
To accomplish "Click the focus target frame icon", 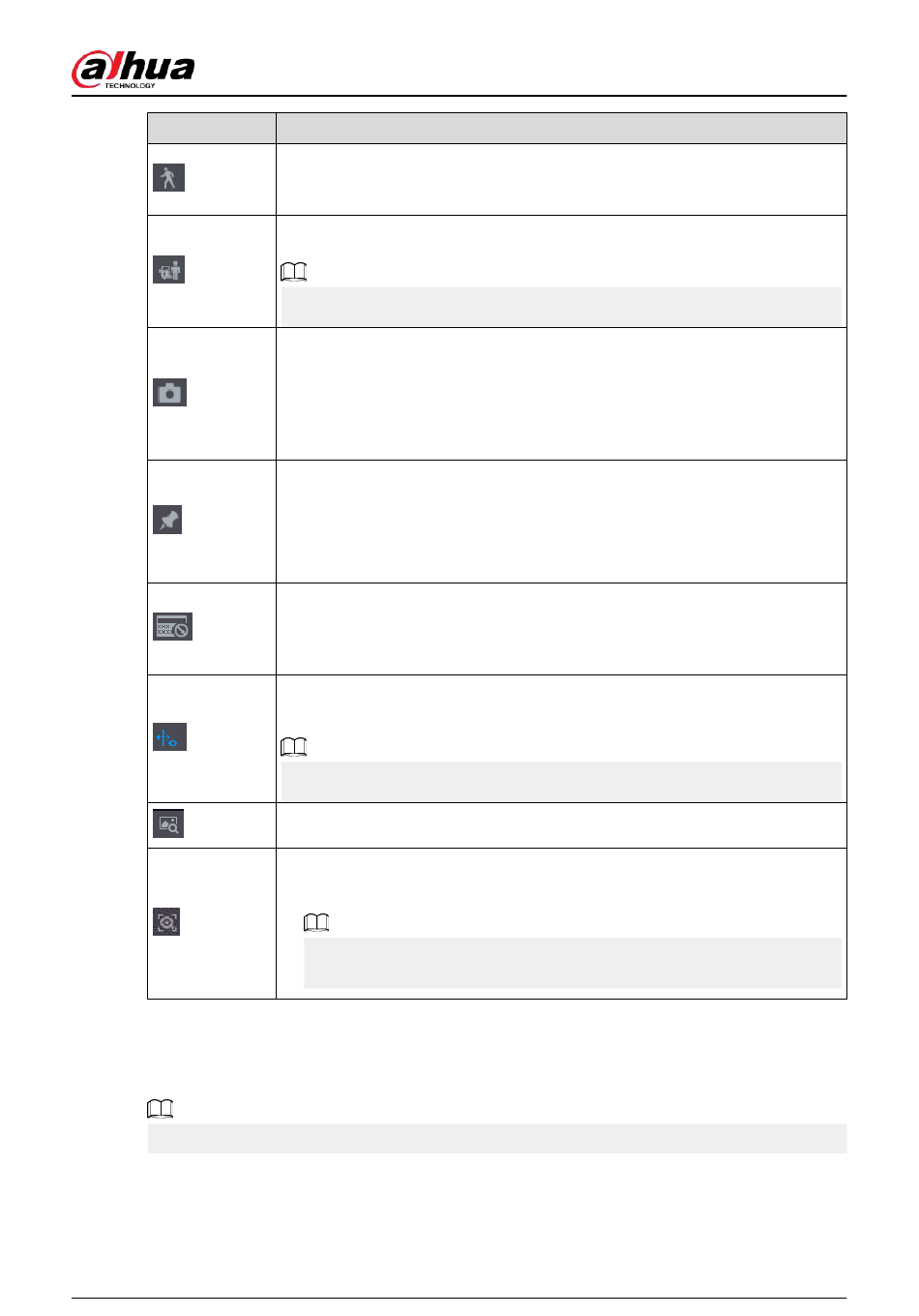I will click(166, 921).
